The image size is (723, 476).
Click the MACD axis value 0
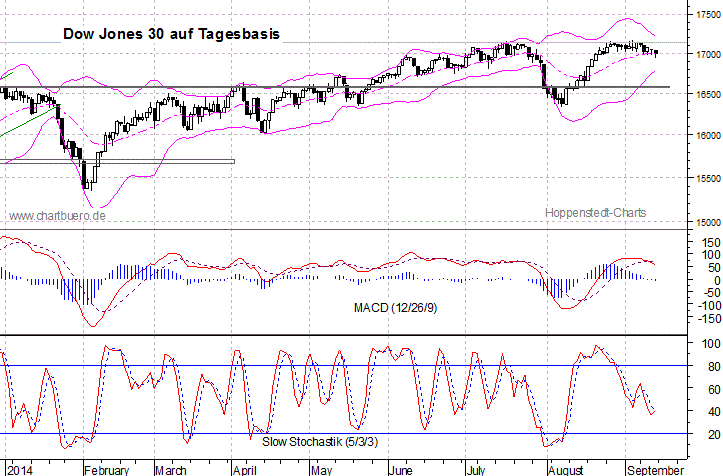click(x=716, y=280)
